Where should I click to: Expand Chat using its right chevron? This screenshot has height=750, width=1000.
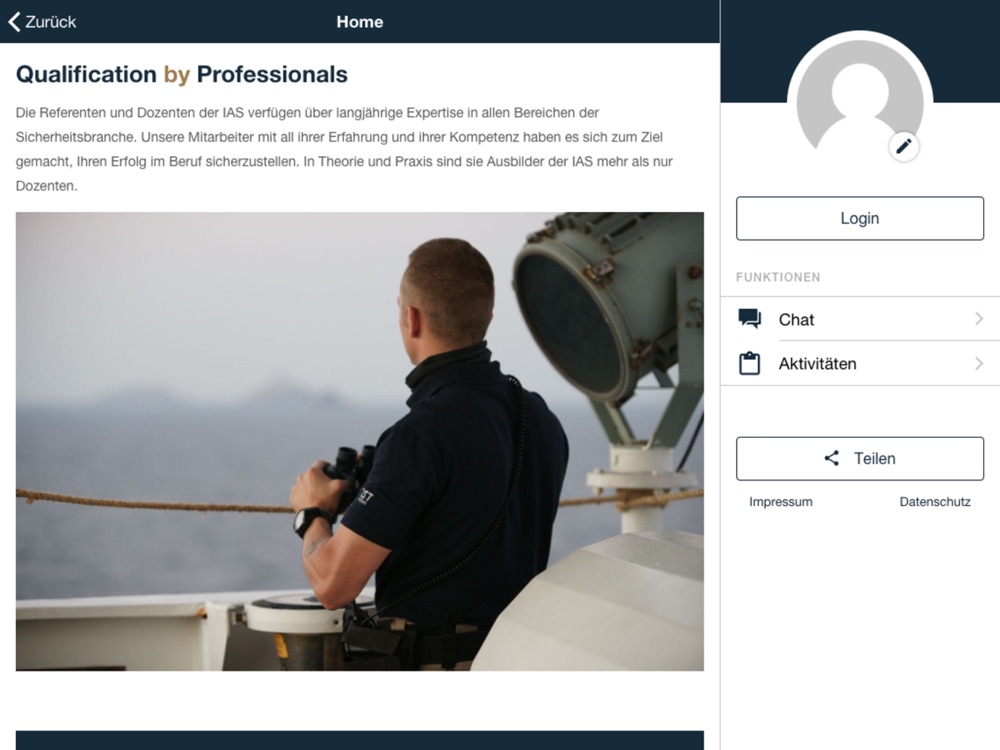pos(979,318)
